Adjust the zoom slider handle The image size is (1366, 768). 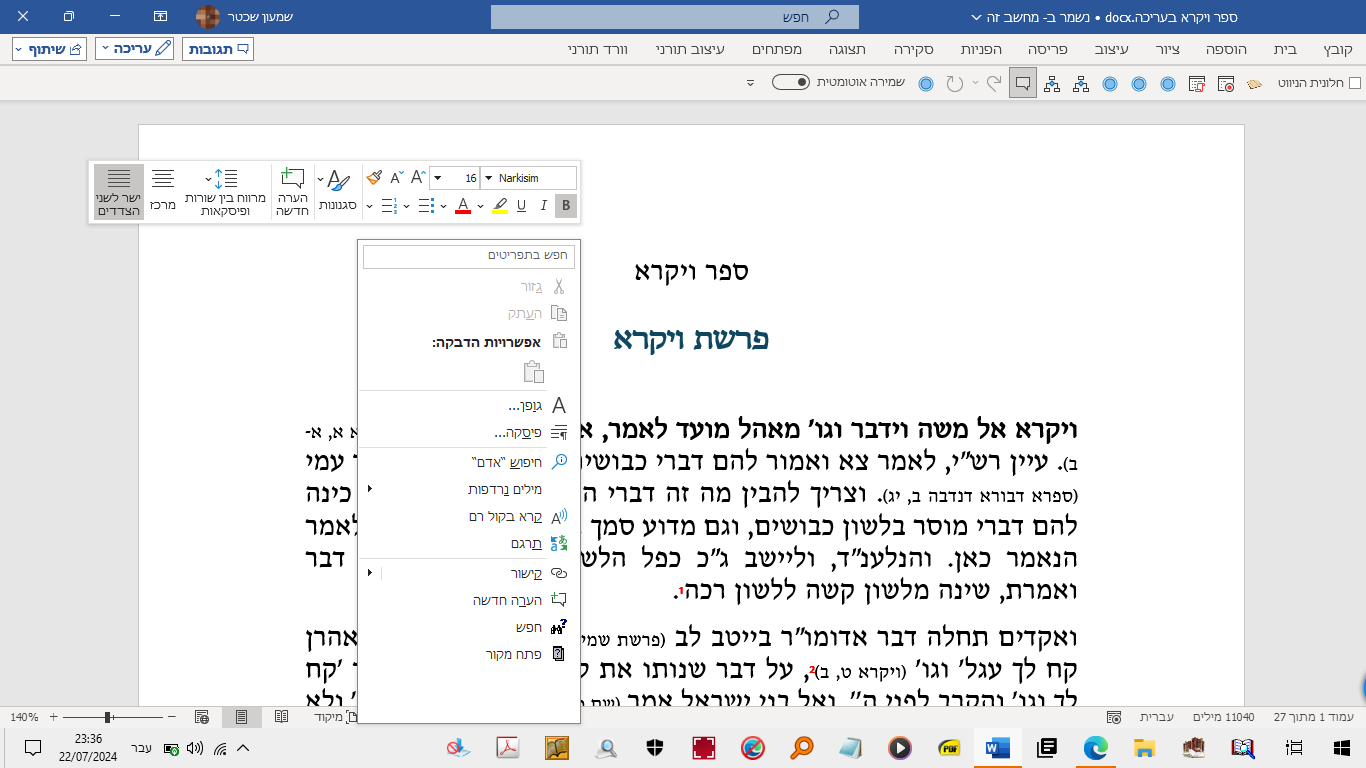pos(107,717)
